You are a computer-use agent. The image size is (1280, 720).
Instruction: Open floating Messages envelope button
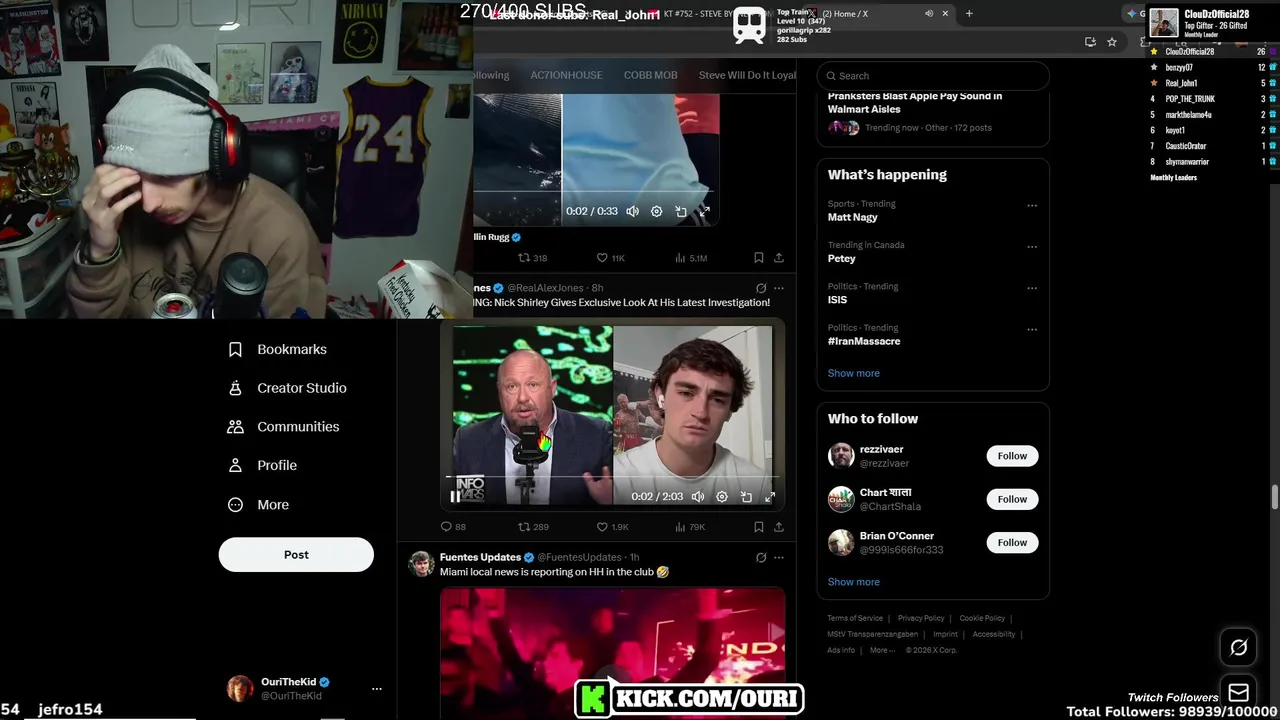[x=1238, y=693]
